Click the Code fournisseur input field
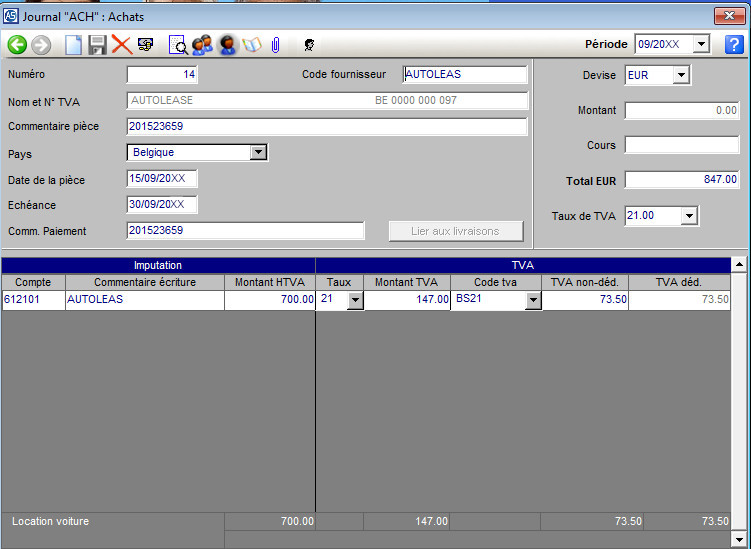This screenshot has width=751, height=549. (x=464, y=74)
